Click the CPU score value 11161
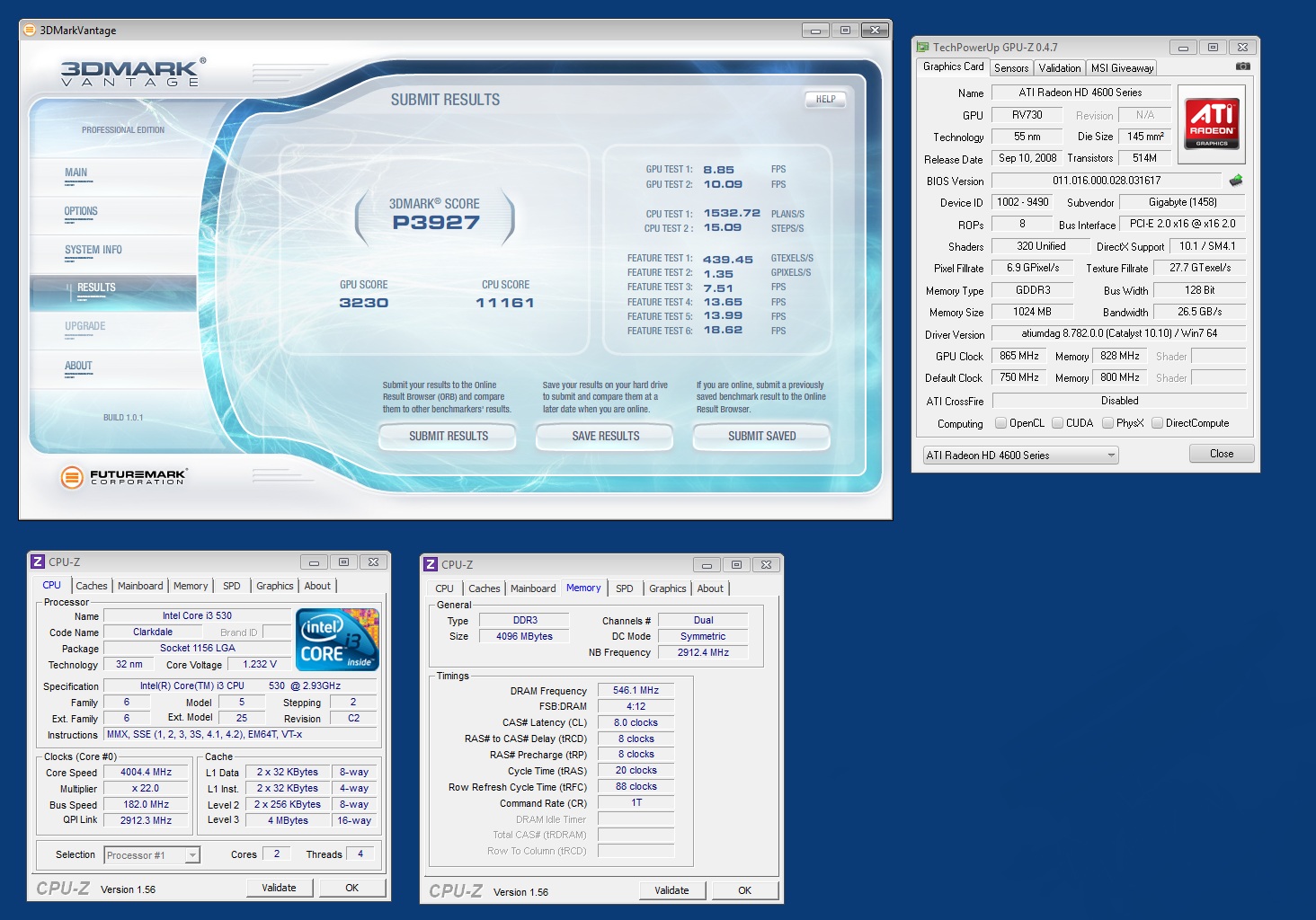Viewport: 1316px width, 920px height. [x=505, y=303]
